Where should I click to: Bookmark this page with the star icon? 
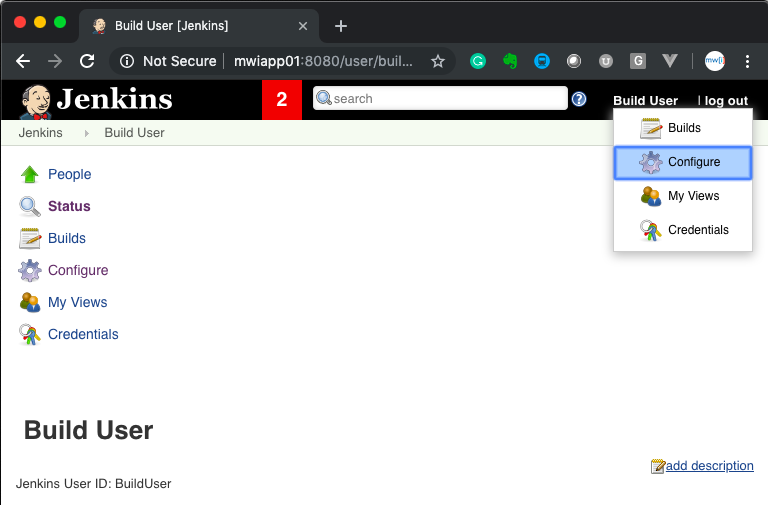438,61
